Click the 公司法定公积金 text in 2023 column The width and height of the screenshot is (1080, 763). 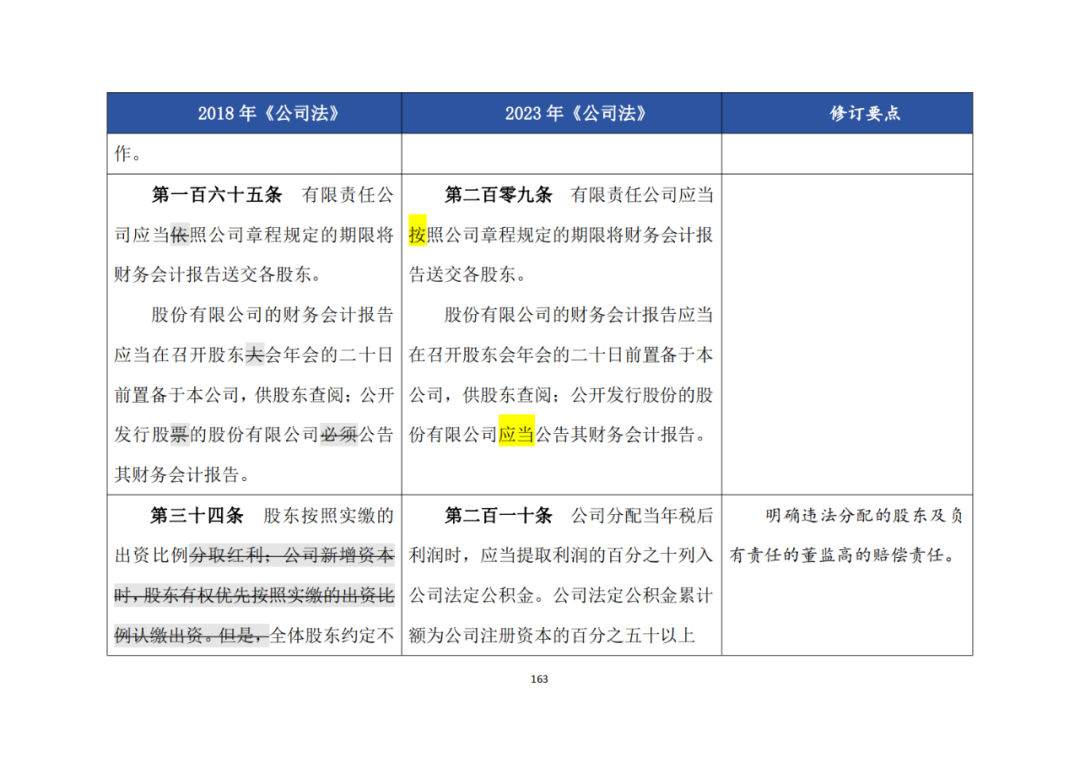tap(472, 595)
